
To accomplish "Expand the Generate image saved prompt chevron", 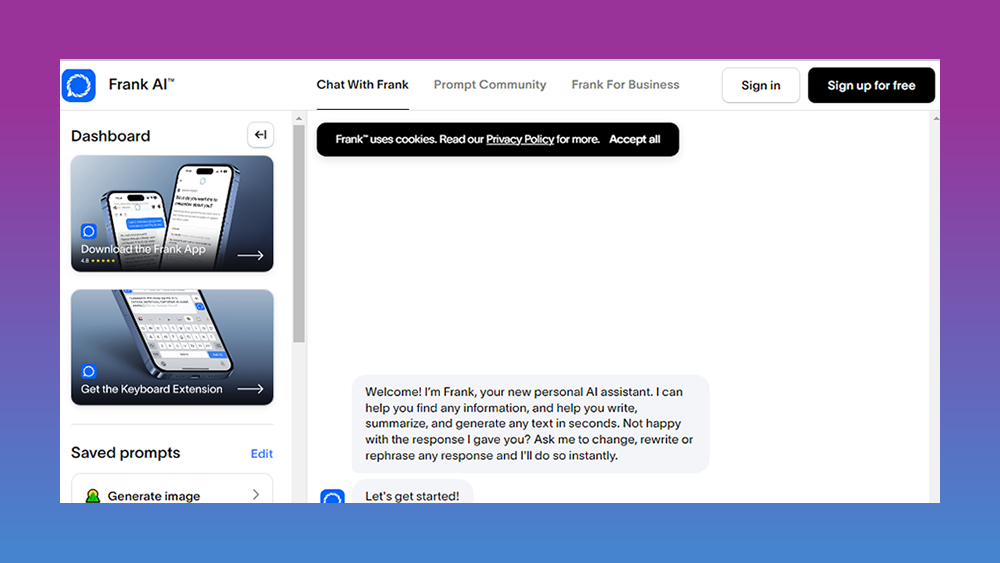I will [x=256, y=495].
